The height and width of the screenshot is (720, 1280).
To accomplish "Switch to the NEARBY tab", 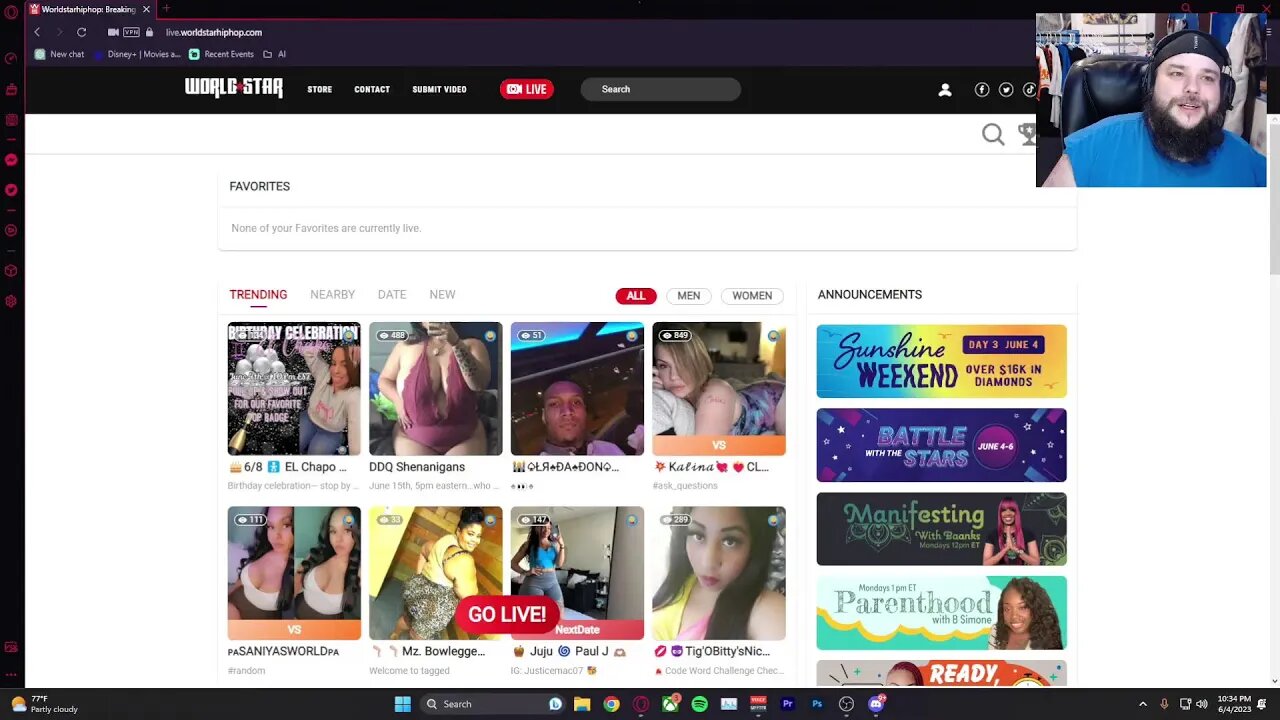I will [x=332, y=295].
